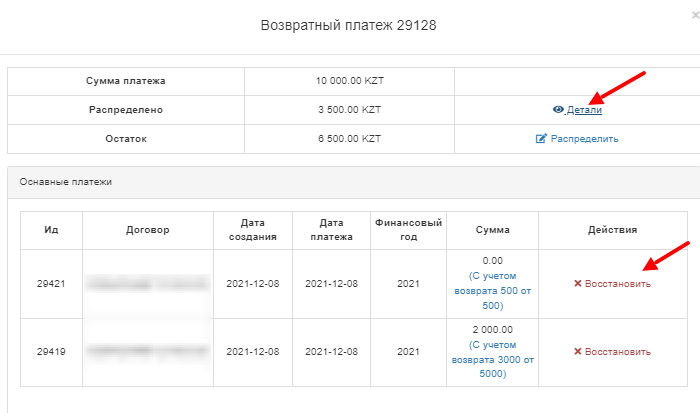This screenshot has width=700, height=413.
Task: Click the Дата создания column header
Action: (x=253, y=230)
